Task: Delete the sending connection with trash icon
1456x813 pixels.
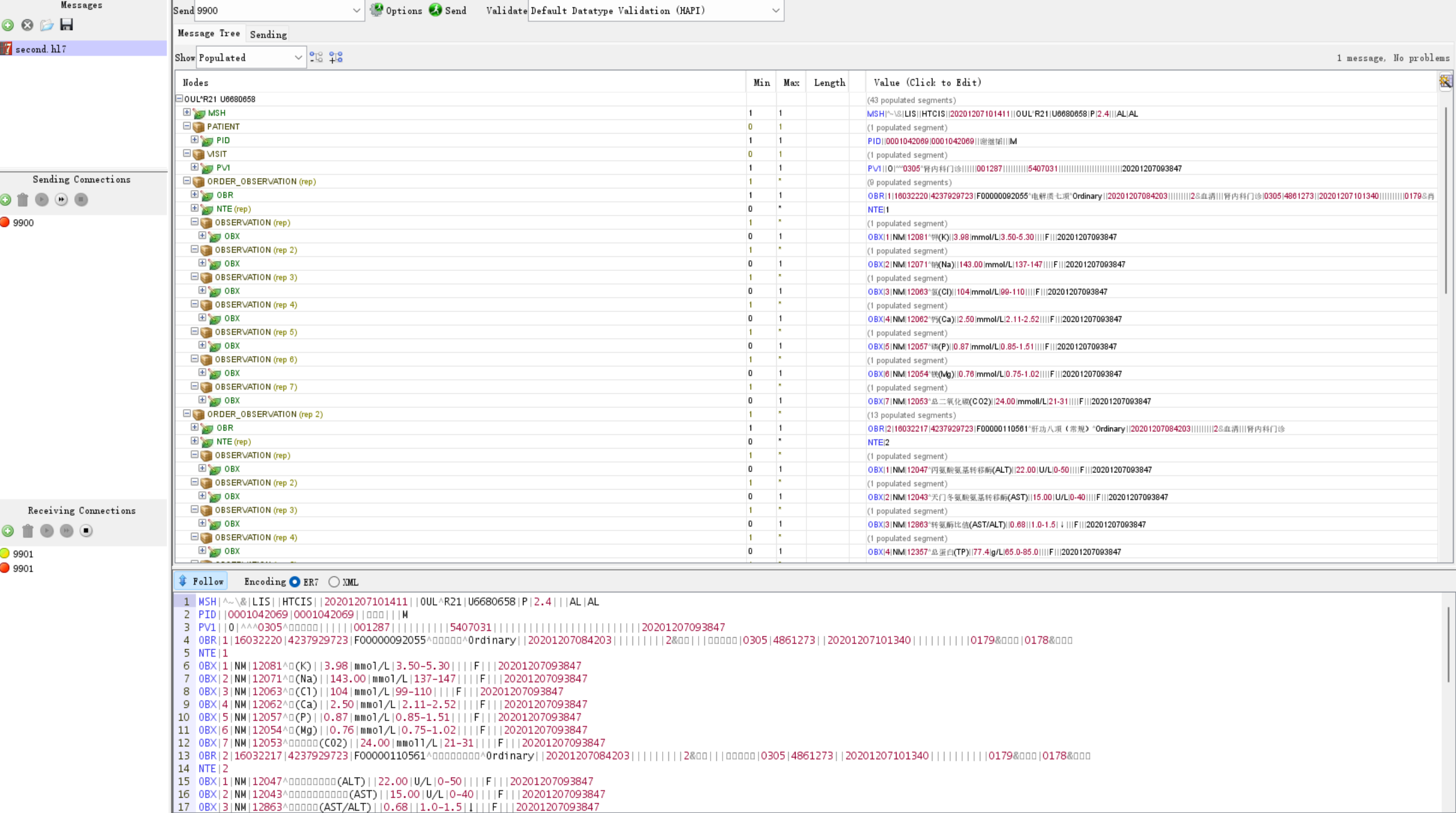Action: (23, 200)
